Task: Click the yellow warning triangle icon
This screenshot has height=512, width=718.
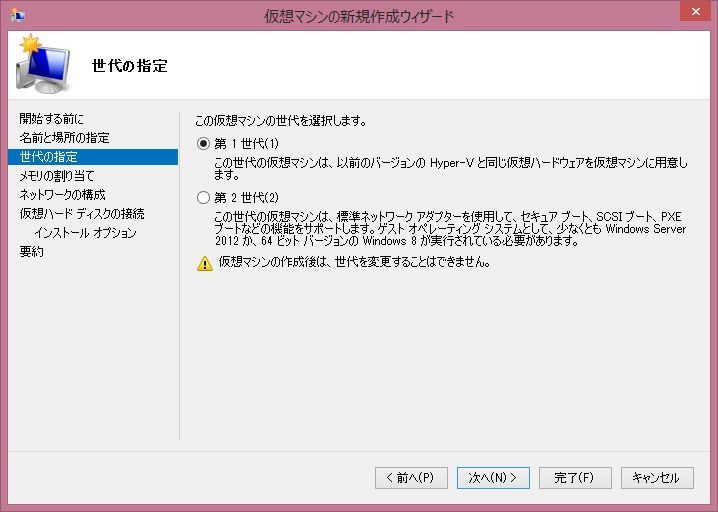Action: tap(204, 264)
